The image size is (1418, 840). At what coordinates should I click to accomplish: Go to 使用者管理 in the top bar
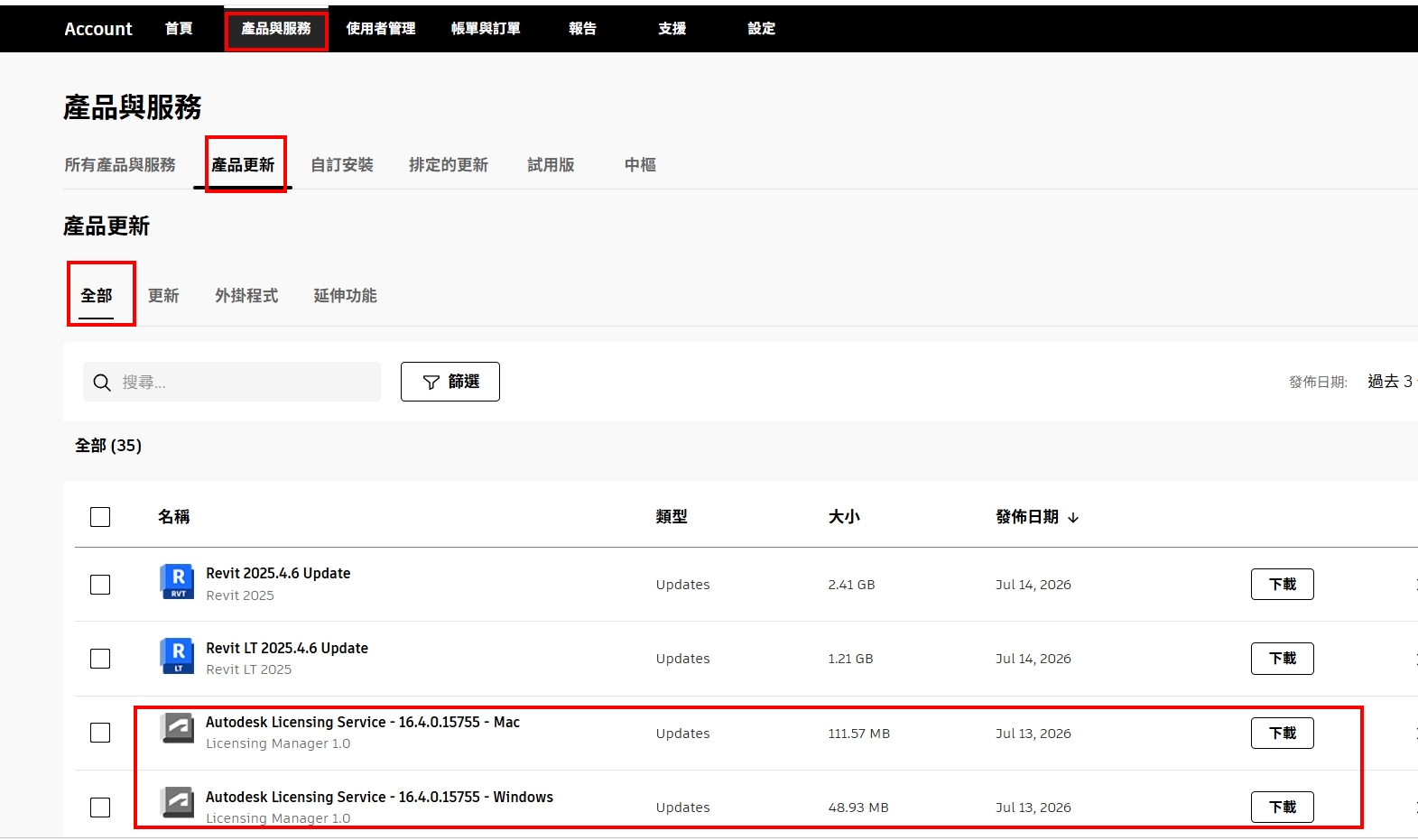(x=381, y=29)
